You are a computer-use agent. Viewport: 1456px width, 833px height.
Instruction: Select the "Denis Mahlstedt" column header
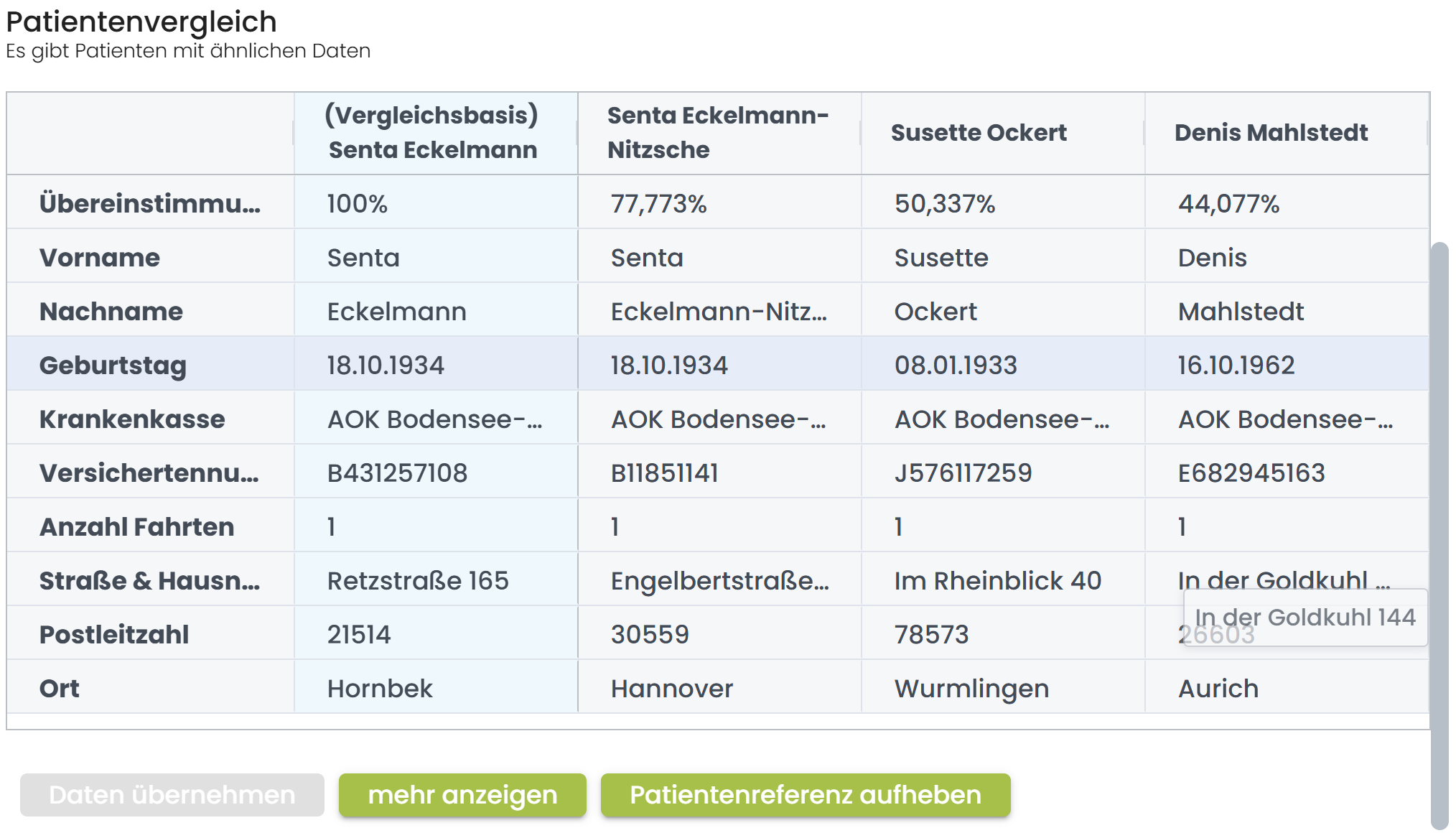point(1271,133)
